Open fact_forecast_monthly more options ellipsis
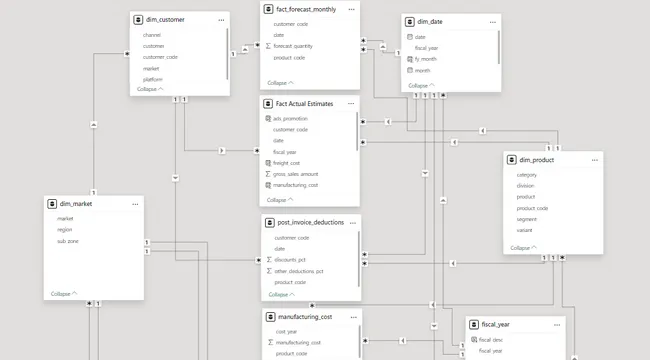The image size is (650, 360). click(352, 10)
